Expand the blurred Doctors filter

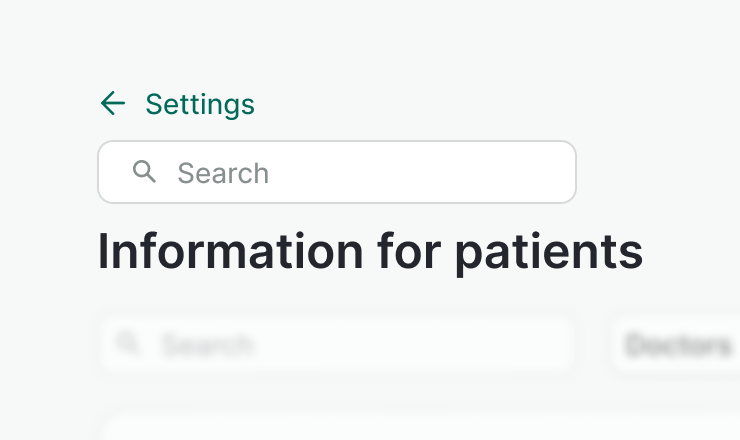(x=678, y=346)
